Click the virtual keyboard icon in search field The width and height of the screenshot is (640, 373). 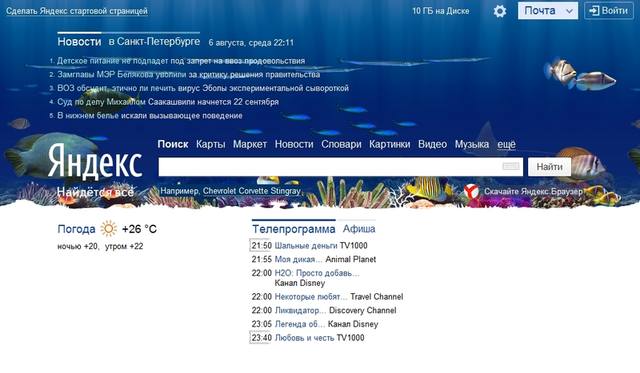pyautogui.click(x=511, y=166)
